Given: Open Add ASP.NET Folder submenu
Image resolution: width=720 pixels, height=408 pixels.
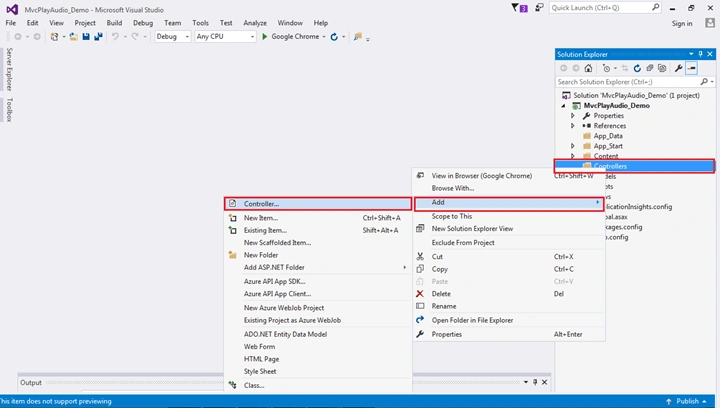Looking at the screenshot, I should 318,268.
